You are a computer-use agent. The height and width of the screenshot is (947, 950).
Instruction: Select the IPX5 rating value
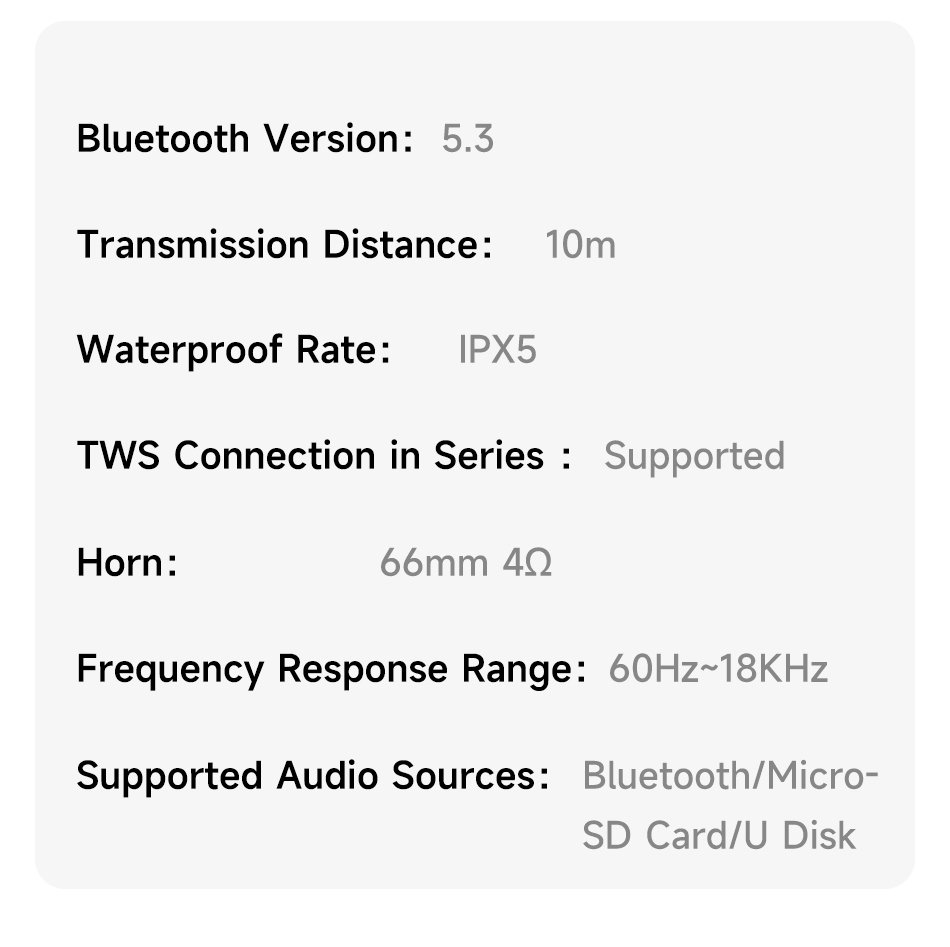click(497, 351)
